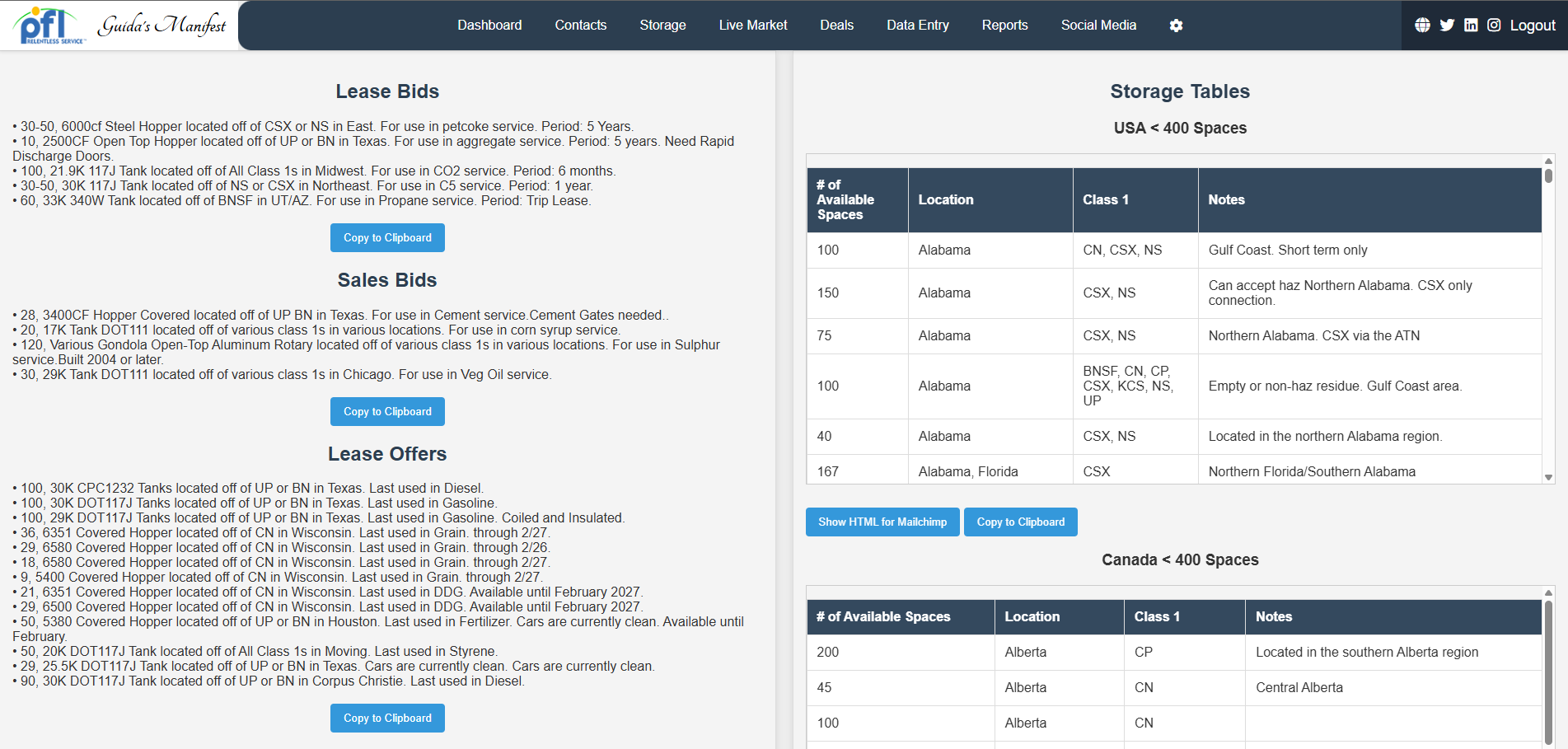Click the 'Lease Offers' heading
This screenshot has height=749, width=1568.
tap(387, 454)
